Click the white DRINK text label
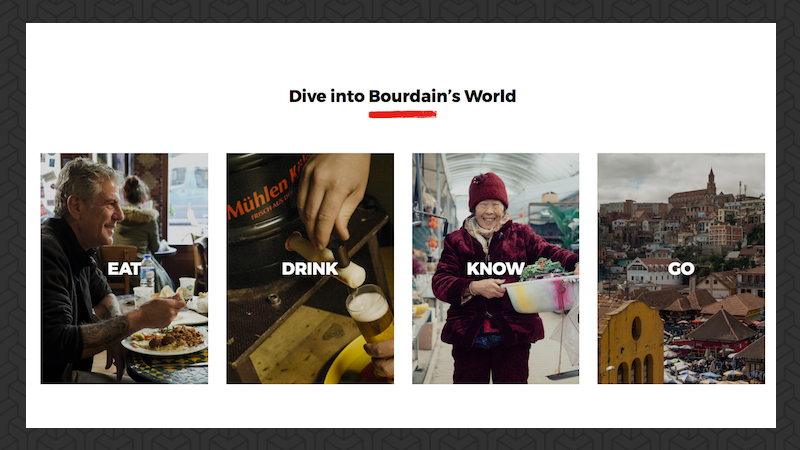This screenshot has width=800, height=450. pyautogui.click(x=310, y=268)
